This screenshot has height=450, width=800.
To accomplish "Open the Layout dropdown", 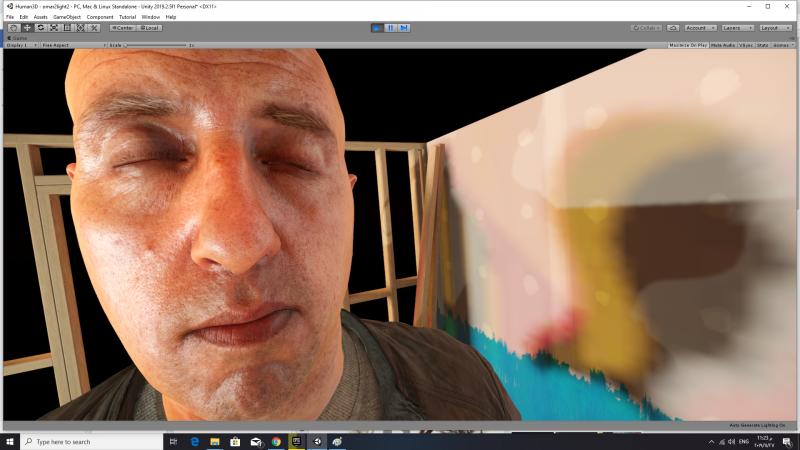I will 774,28.
